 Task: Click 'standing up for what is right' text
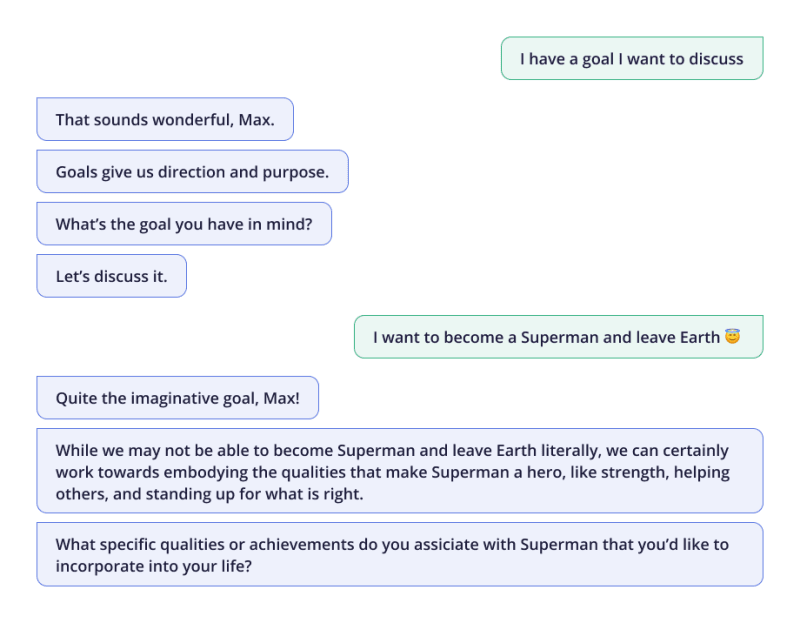(254, 494)
